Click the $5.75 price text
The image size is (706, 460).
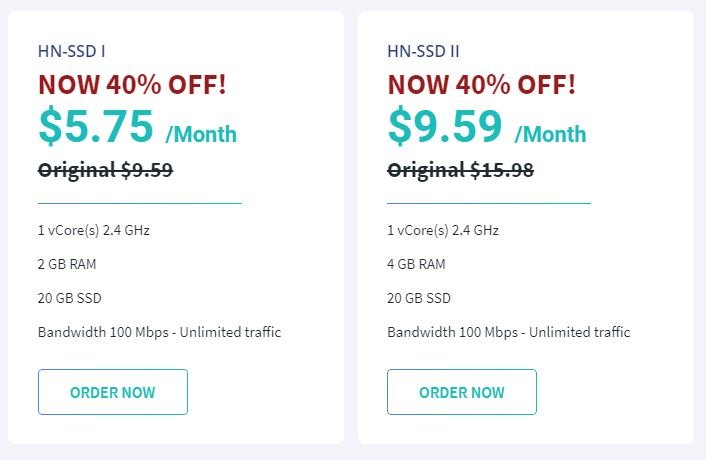coord(96,126)
